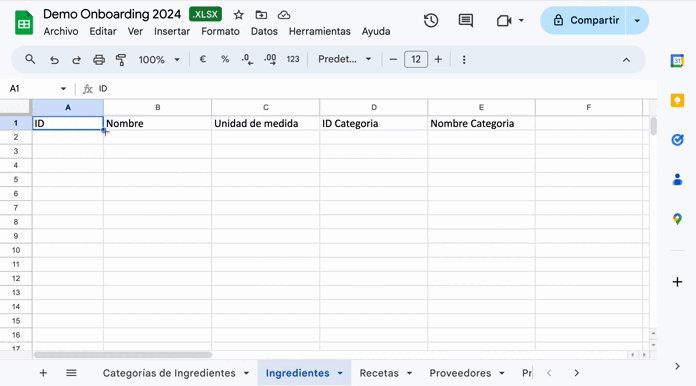This screenshot has height=386, width=696.
Task: Click the formula bar containing ID
Action: [x=375, y=89]
